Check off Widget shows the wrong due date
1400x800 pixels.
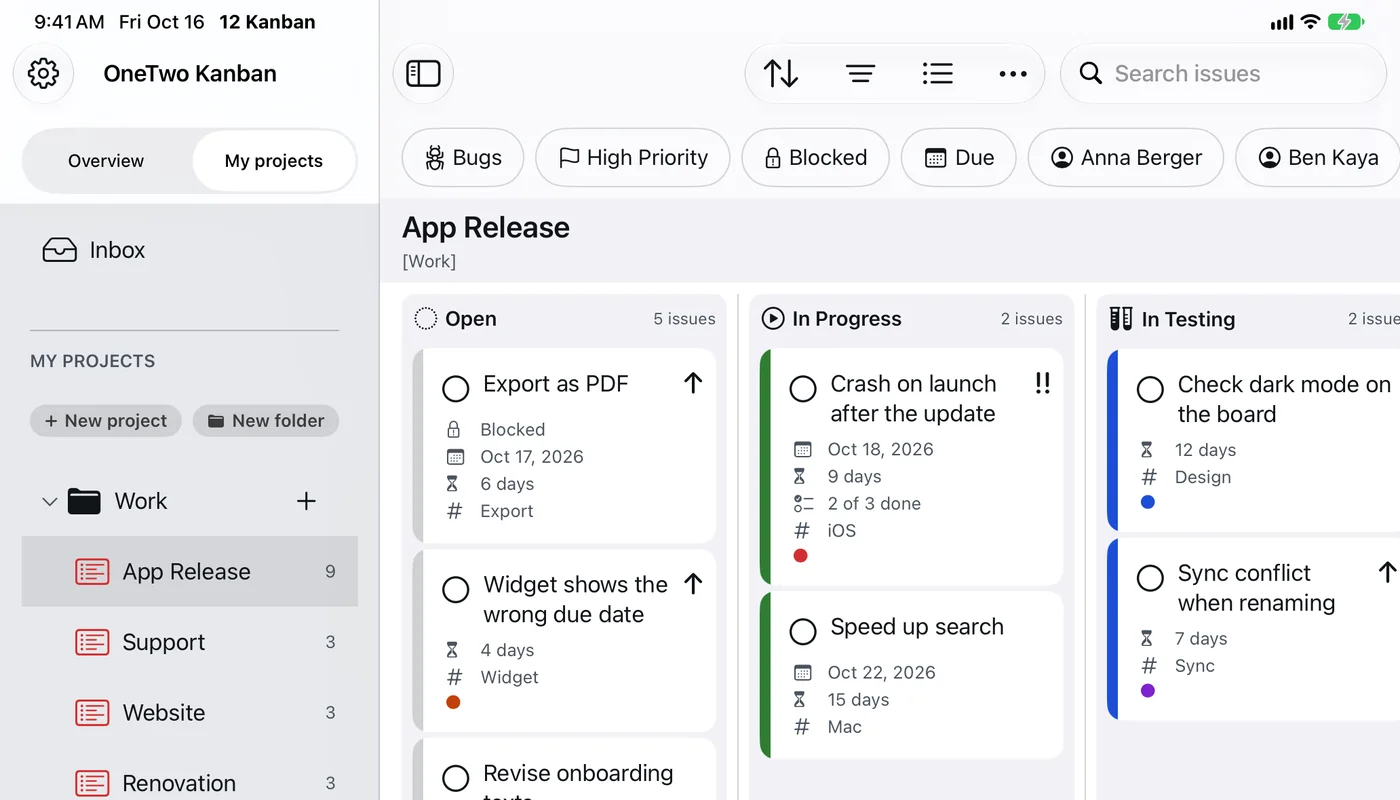click(x=456, y=589)
